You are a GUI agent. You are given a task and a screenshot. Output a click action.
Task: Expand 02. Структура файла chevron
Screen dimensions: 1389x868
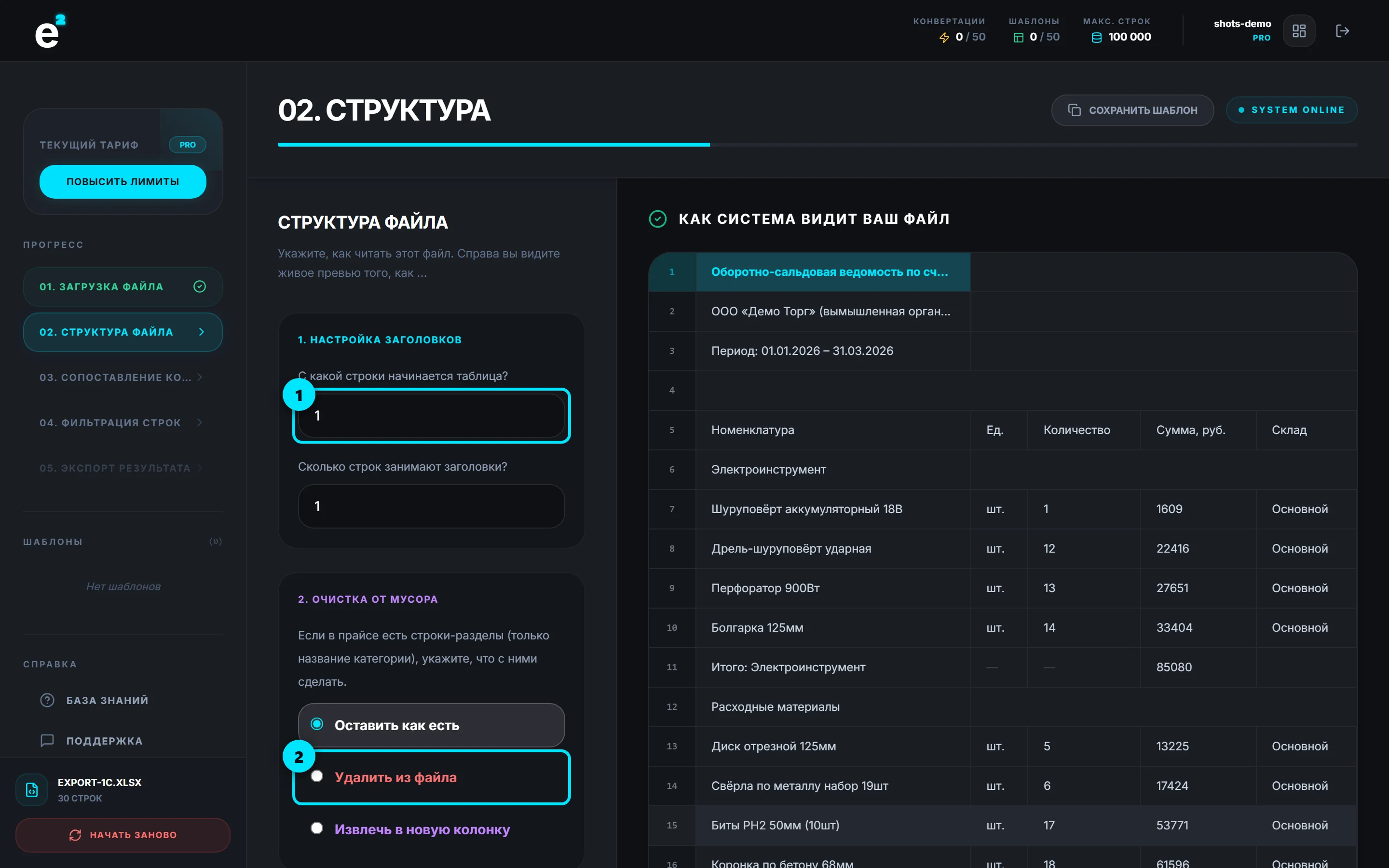pos(202,332)
